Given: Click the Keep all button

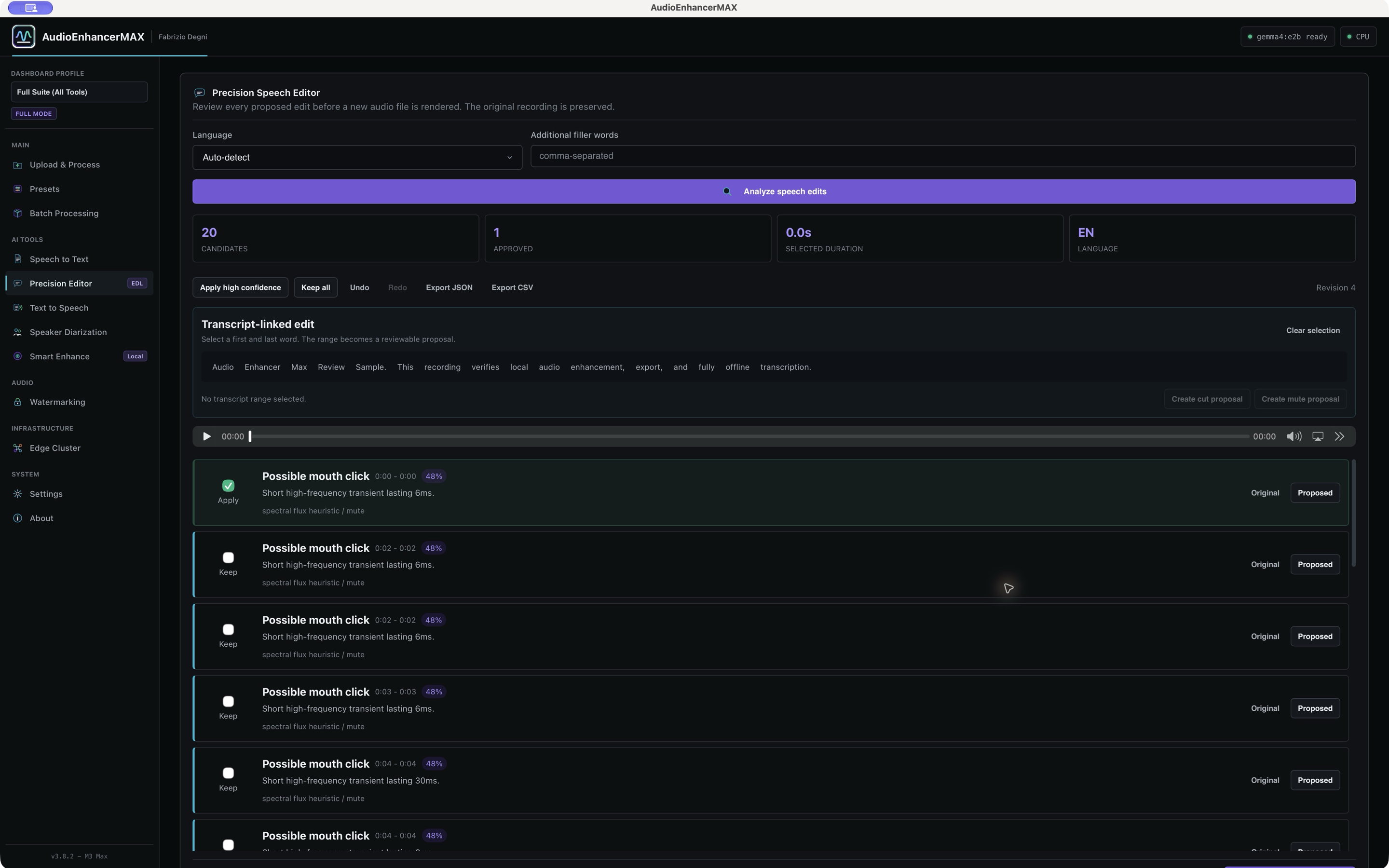Looking at the screenshot, I should tap(316, 287).
